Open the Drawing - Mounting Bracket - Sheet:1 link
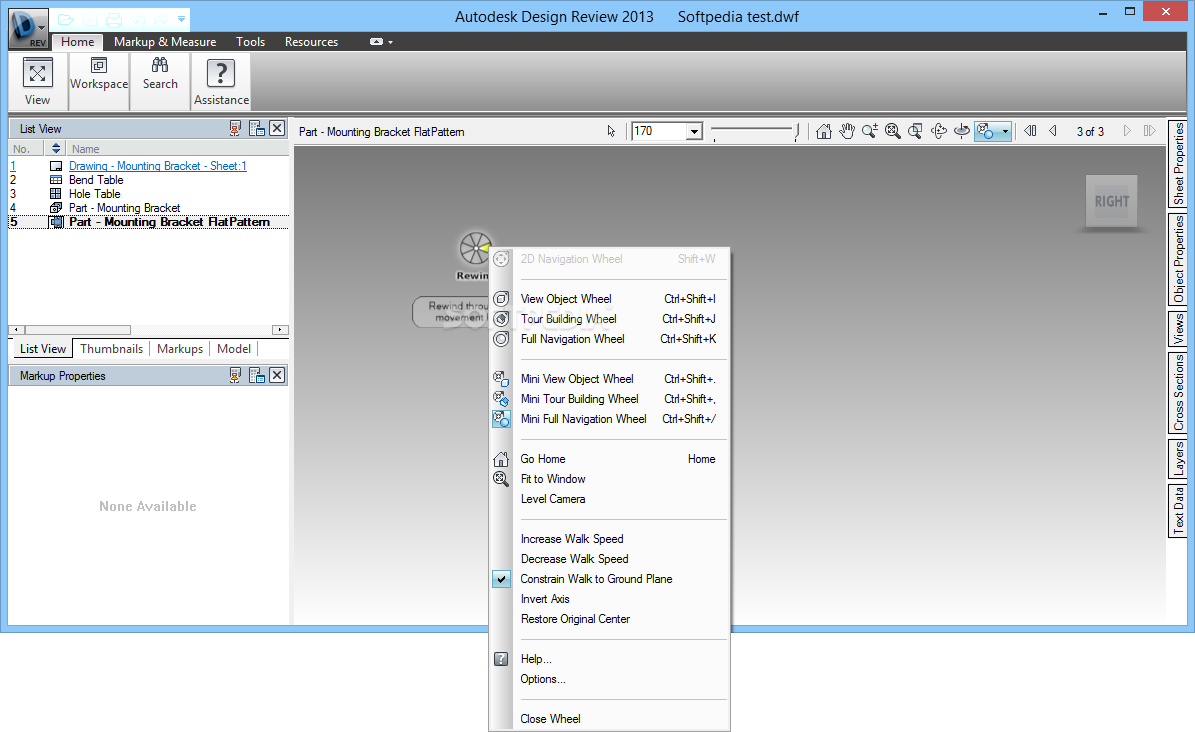The image size is (1195, 732). coord(158,165)
